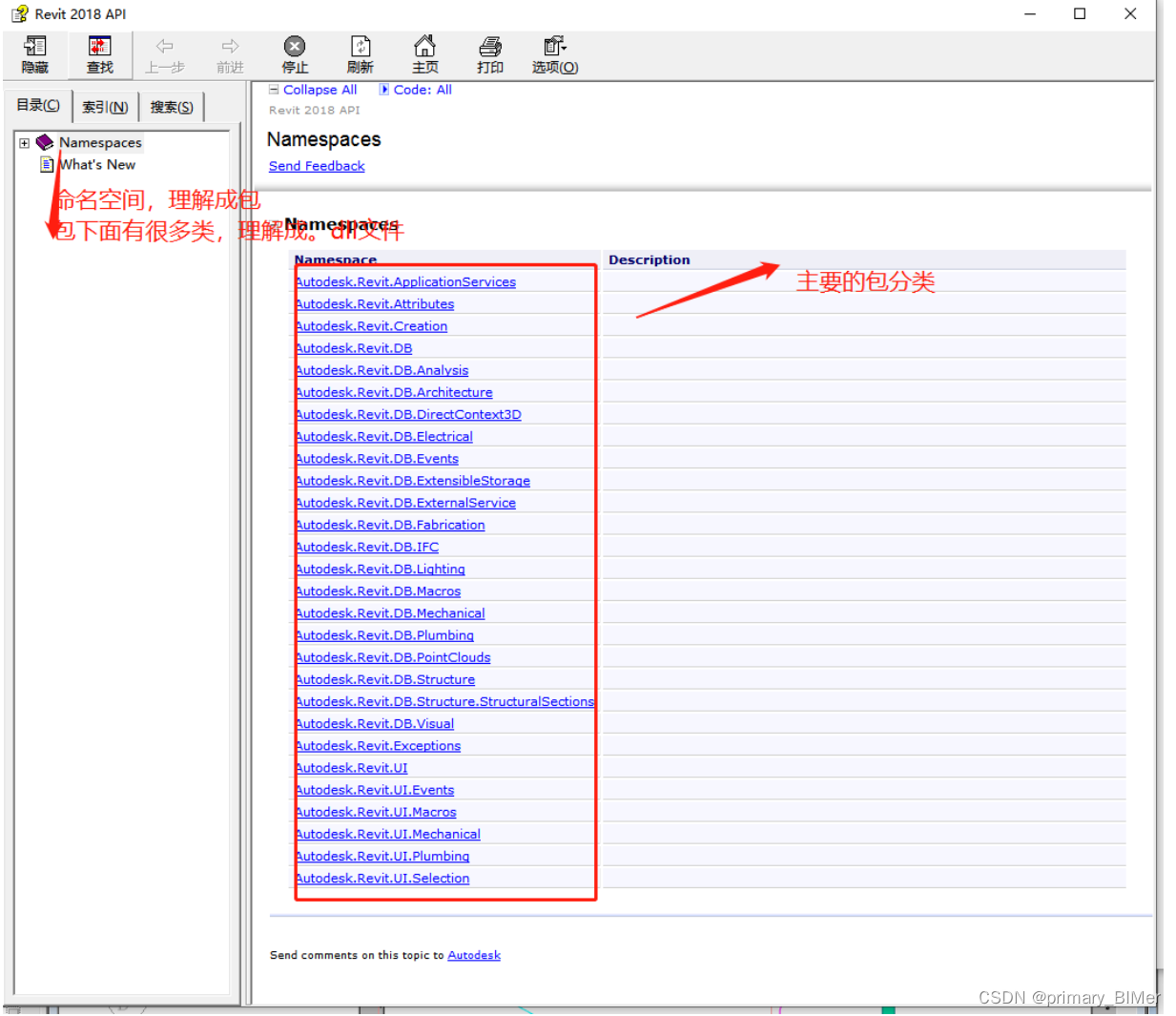Open Autodesk.Revit.UI.Macros link
Screen dimensions: 1176x1016
[376, 812]
